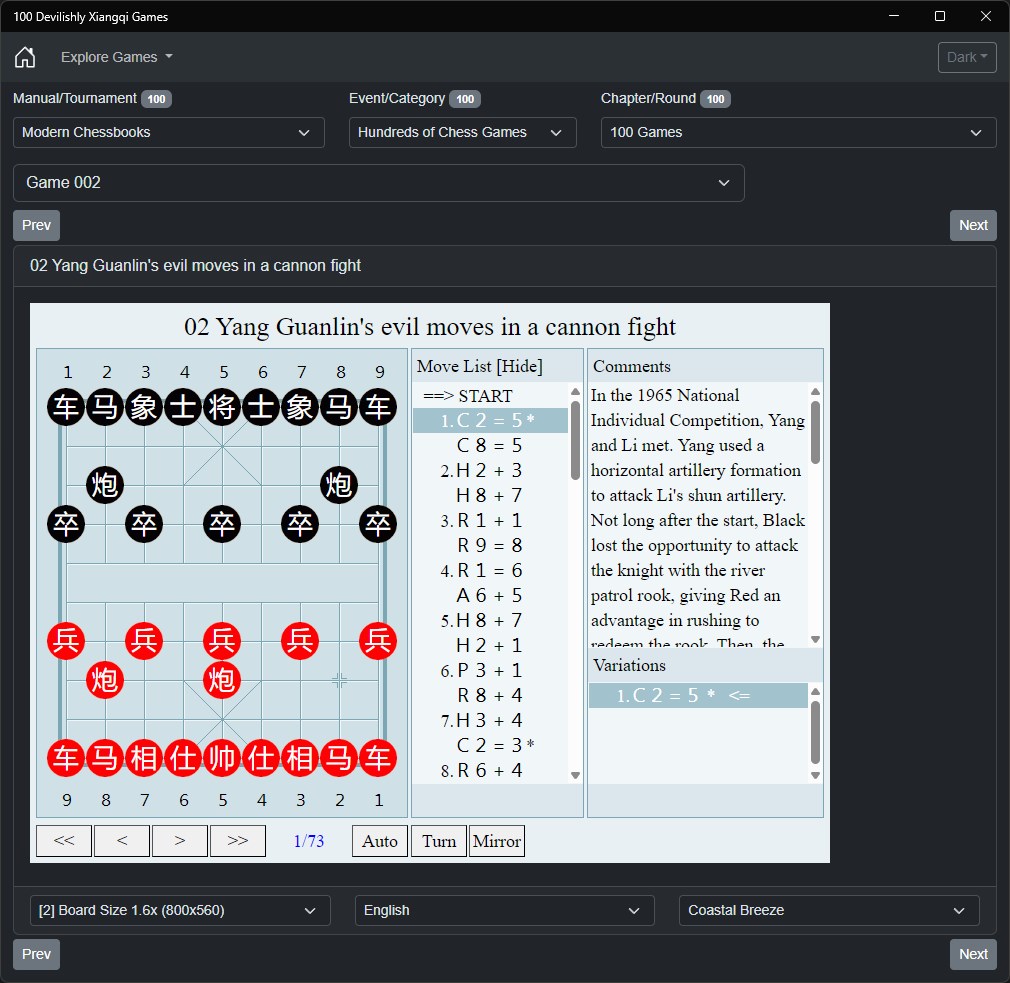Screen dimensions: 1010x983
Task: Expand the Hundreds of Chess Games dropdown
Action: tap(462, 133)
